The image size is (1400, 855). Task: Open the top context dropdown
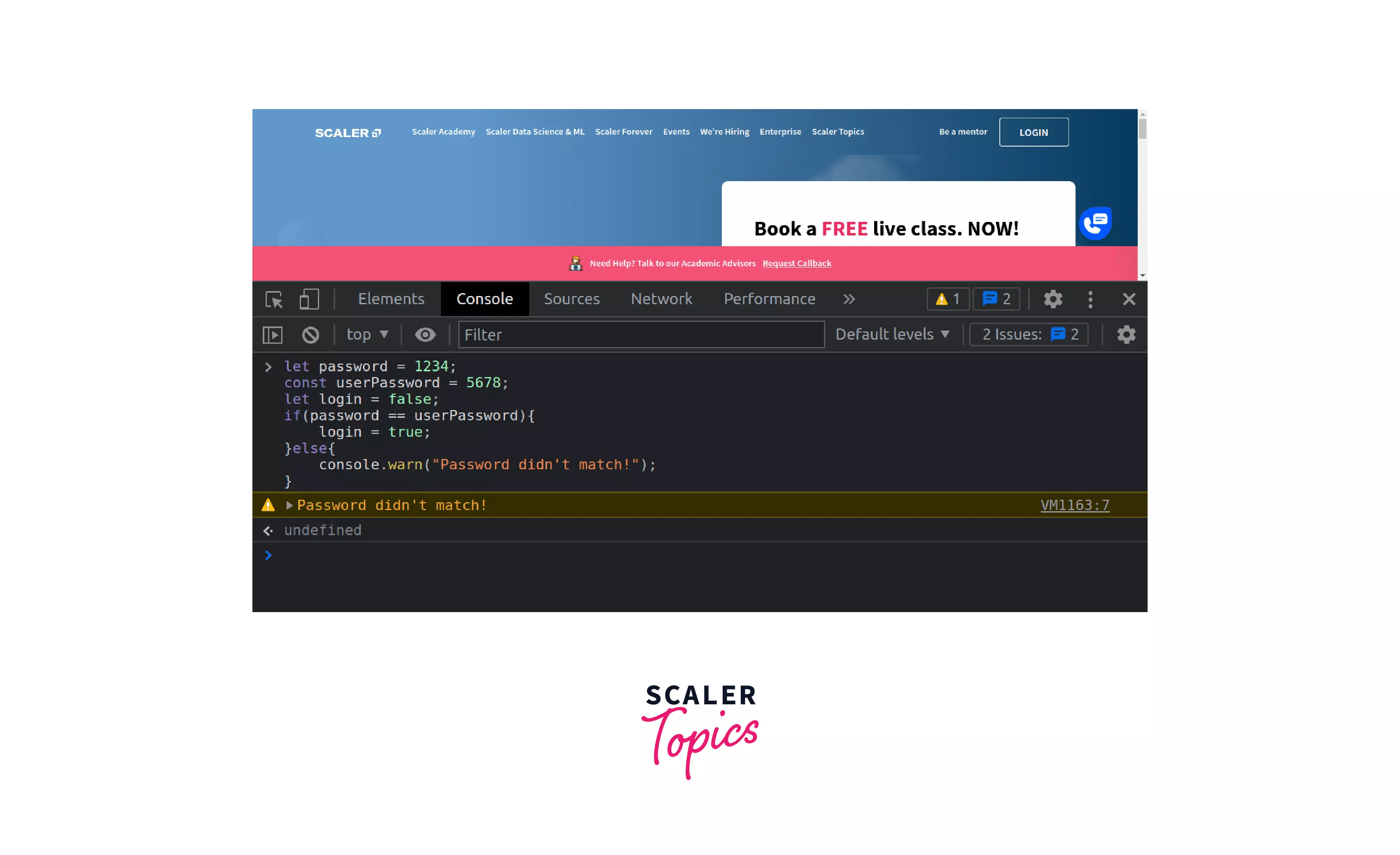point(367,335)
